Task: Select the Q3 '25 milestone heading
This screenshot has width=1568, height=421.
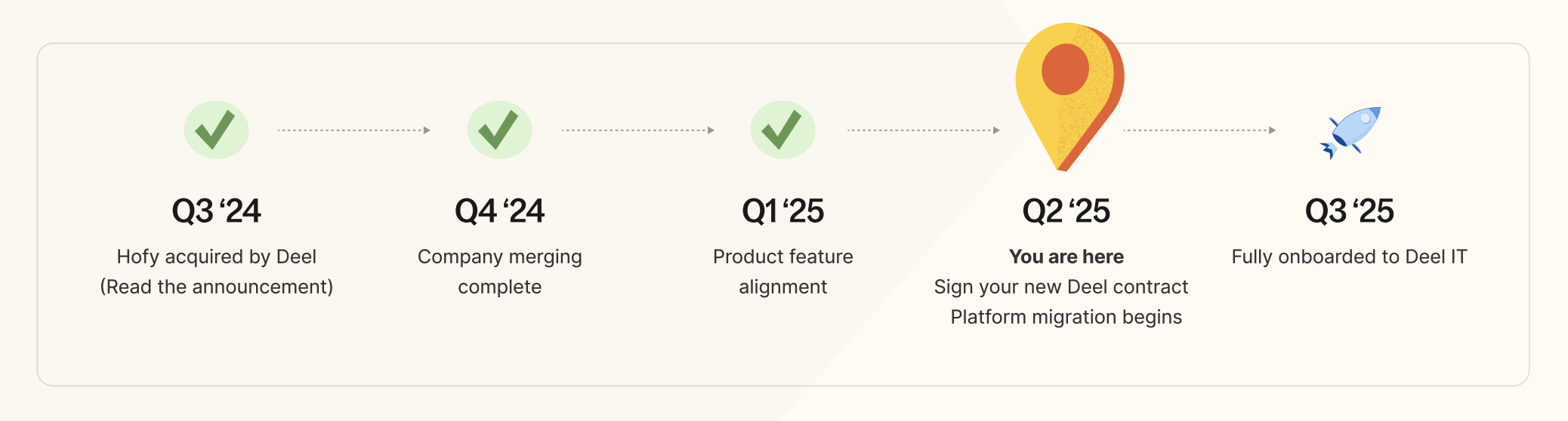Action: [1350, 210]
